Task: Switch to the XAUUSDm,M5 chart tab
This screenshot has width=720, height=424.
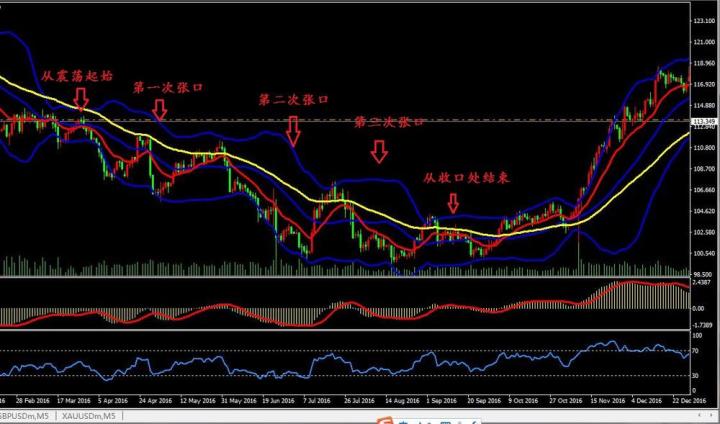Action: [89, 416]
